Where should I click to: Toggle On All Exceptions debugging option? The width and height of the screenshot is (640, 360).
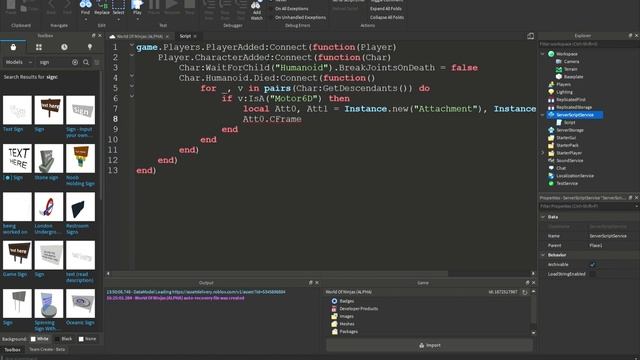[291, 9]
